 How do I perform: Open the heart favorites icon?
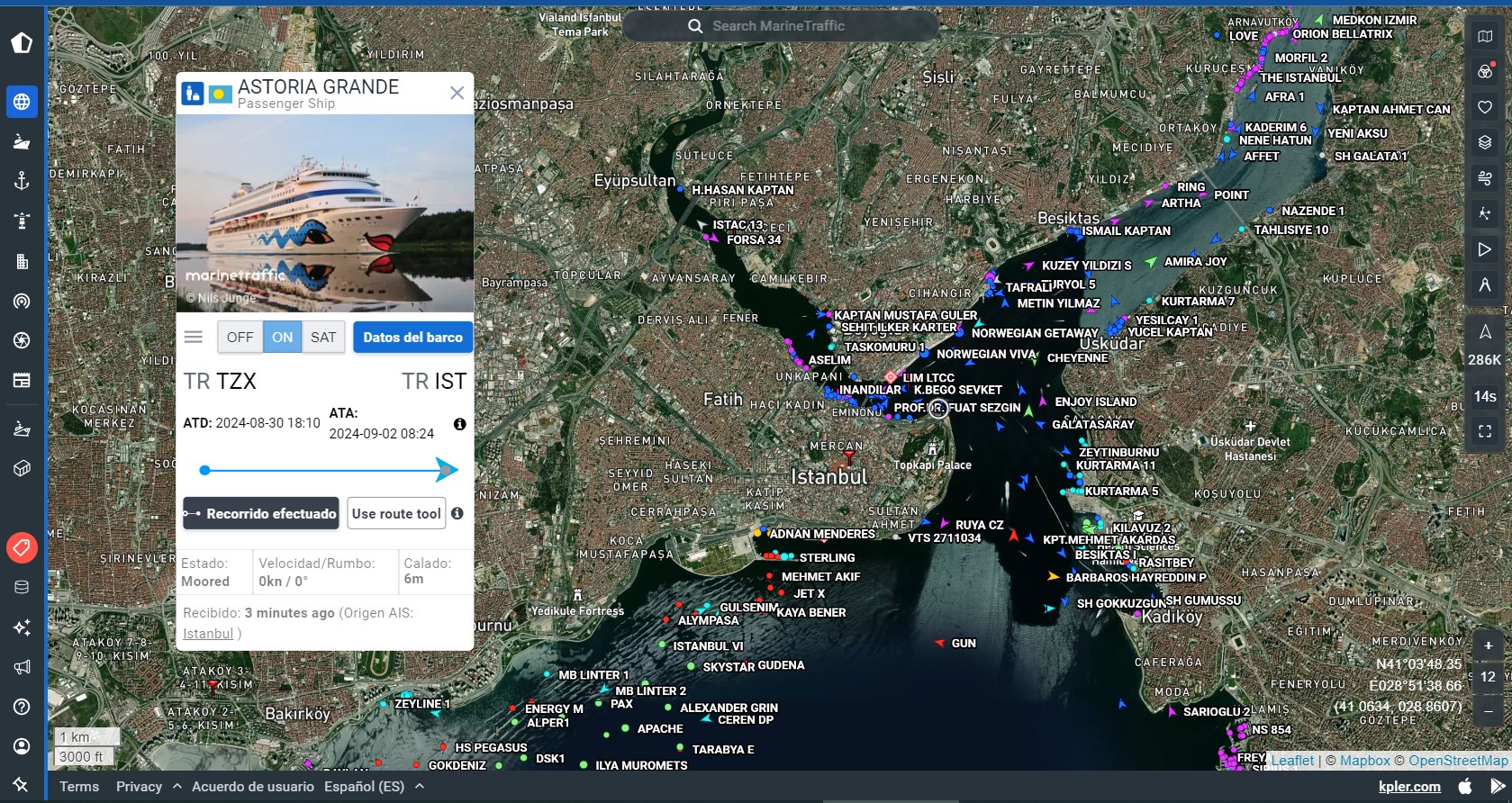(x=1485, y=107)
